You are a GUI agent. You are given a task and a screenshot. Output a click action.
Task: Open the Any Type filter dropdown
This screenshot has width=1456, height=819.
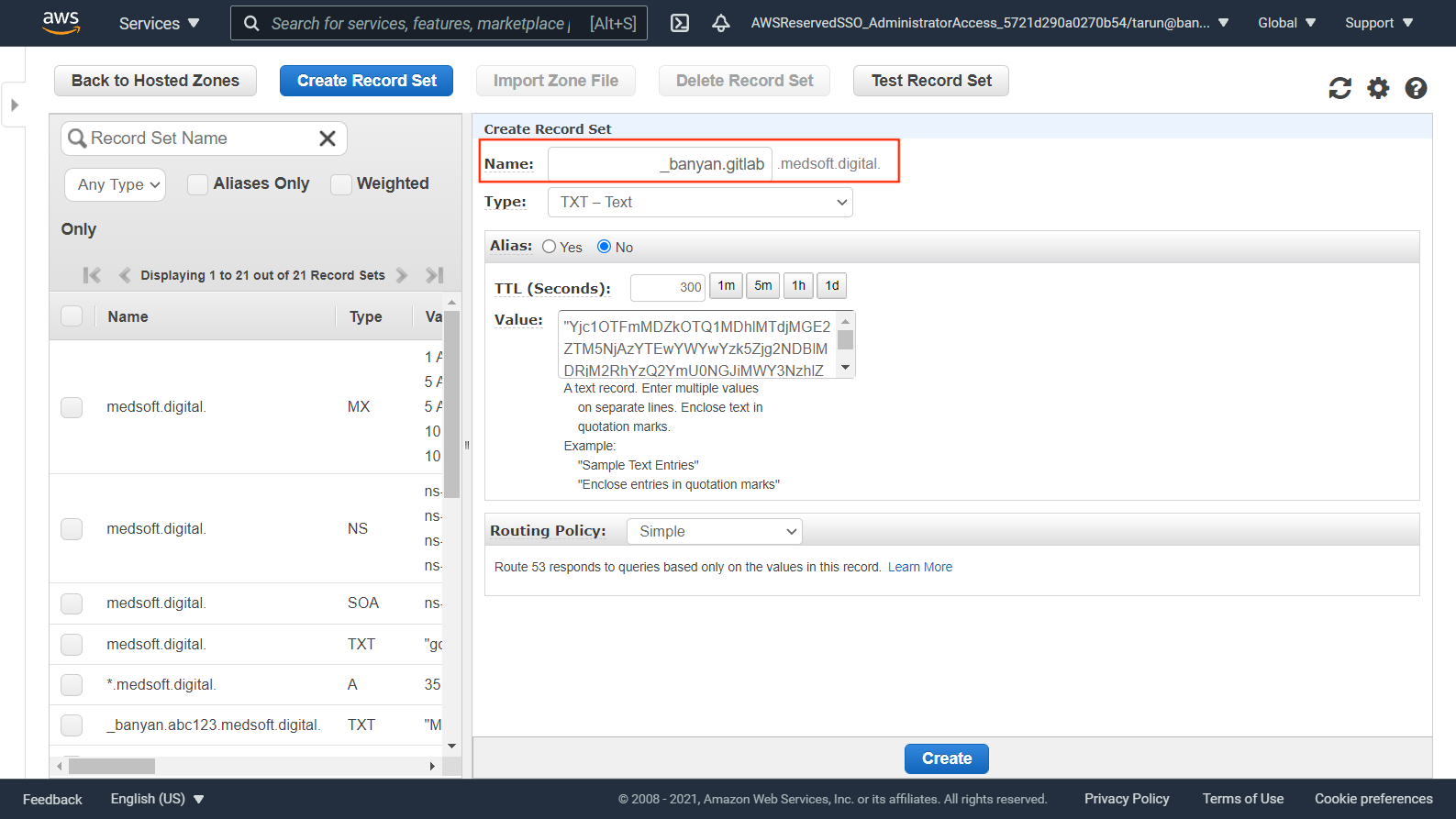(116, 185)
